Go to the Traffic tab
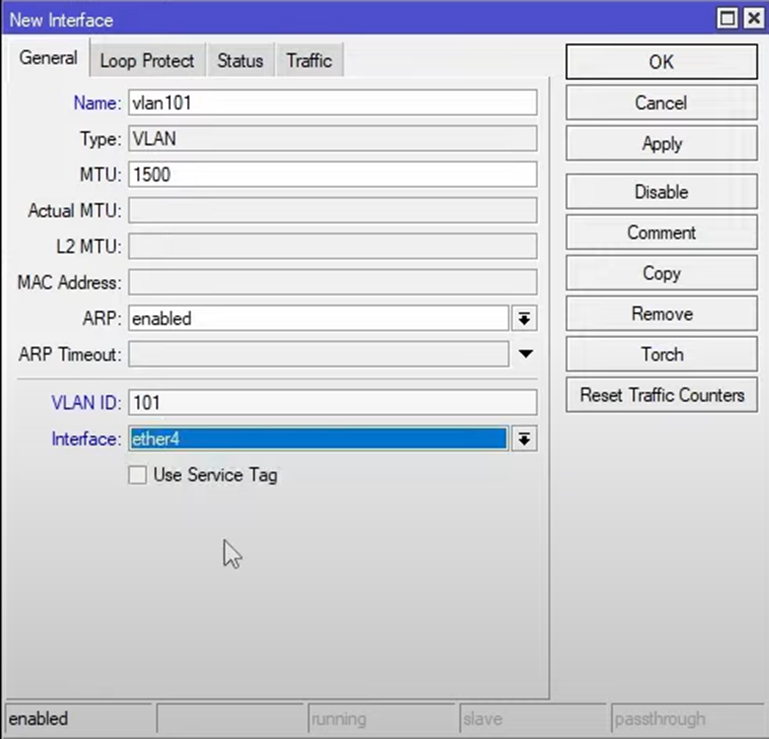 pyautogui.click(x=309, y=61)
